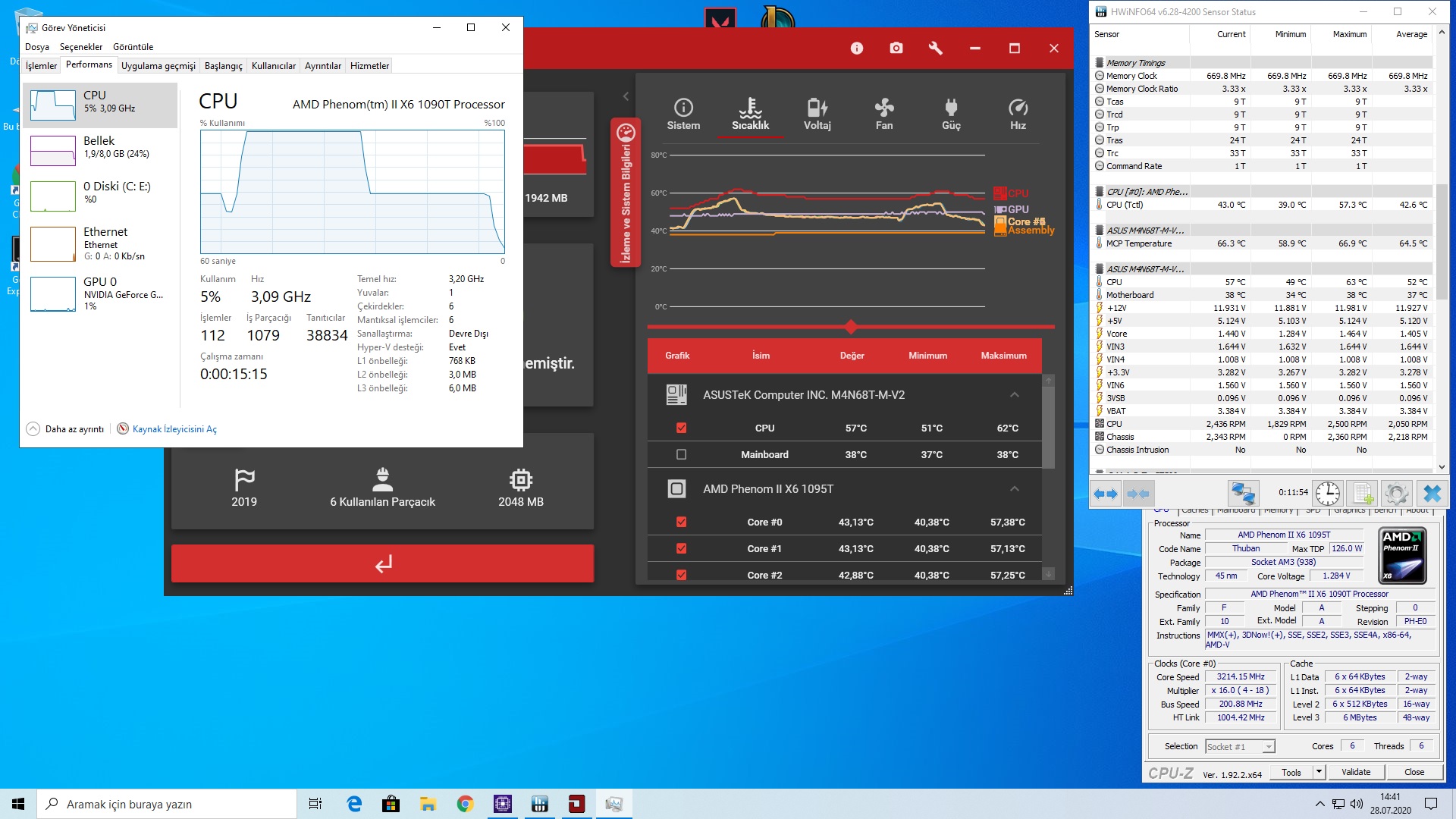
Task: Select the Güç power plug section
Action: click(x=951, y=115)
